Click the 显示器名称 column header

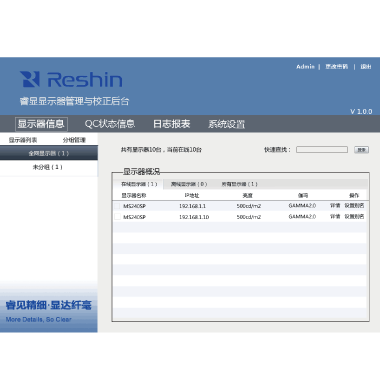coord(134,195)
